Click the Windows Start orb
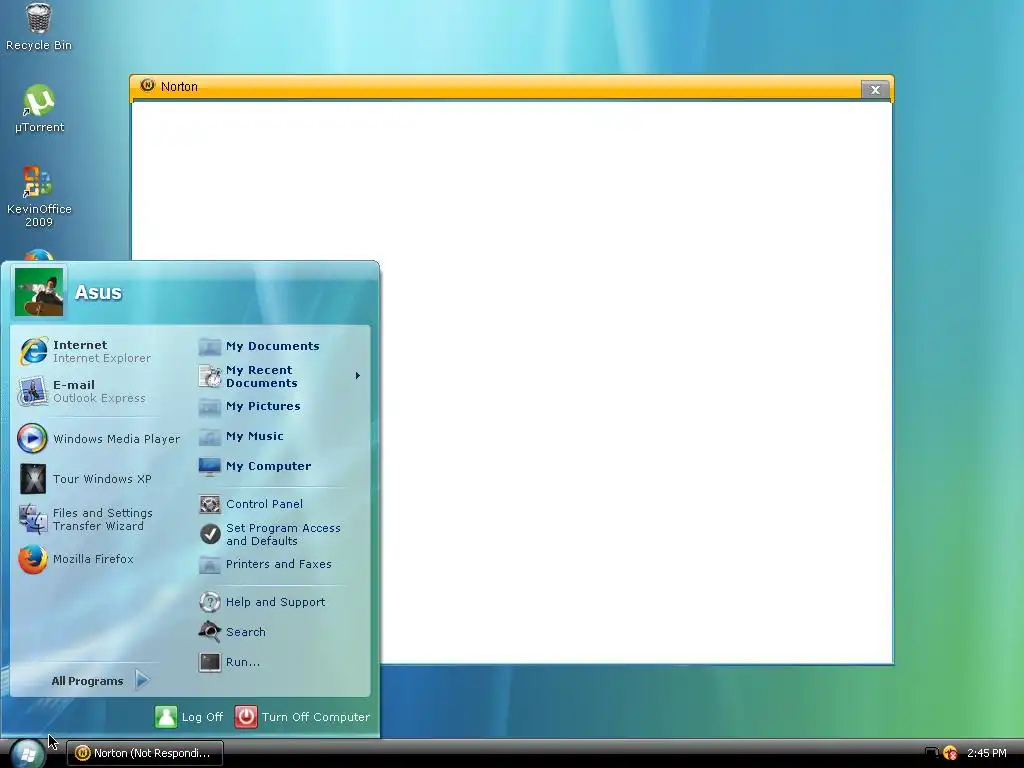Viewport: 1024px width, 768px height. (27, 754)
